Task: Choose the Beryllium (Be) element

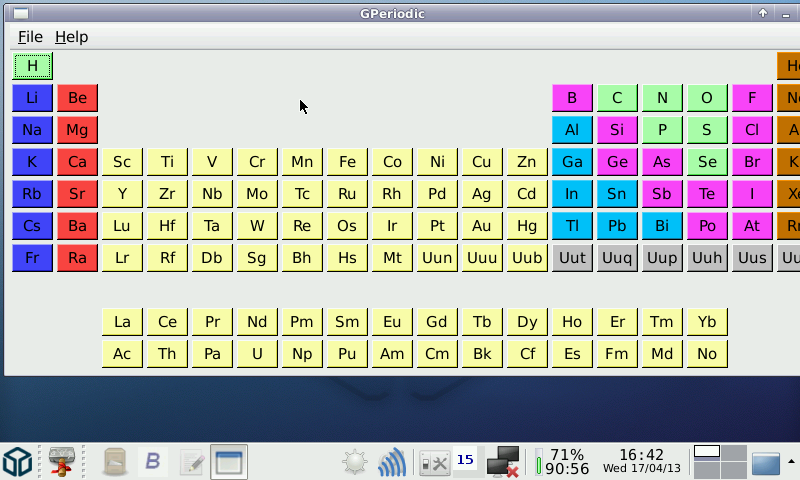Action: [77, 98]
